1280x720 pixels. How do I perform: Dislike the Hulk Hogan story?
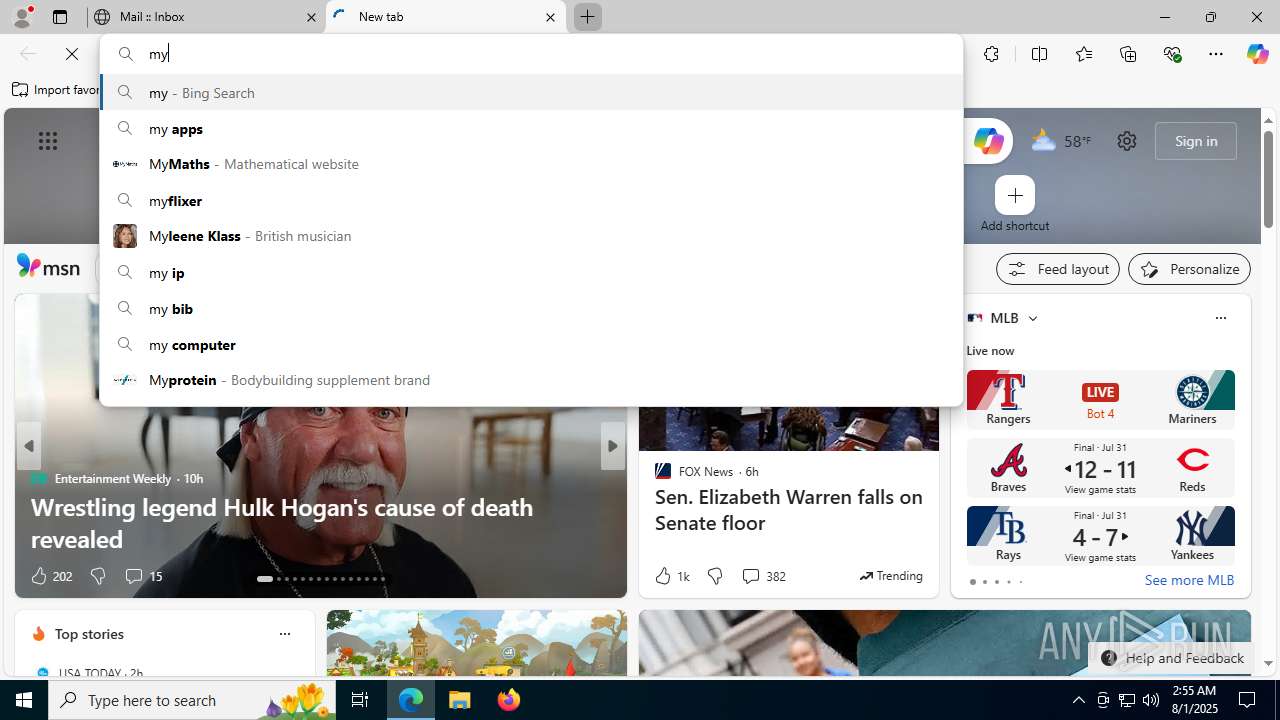point(98,576)
